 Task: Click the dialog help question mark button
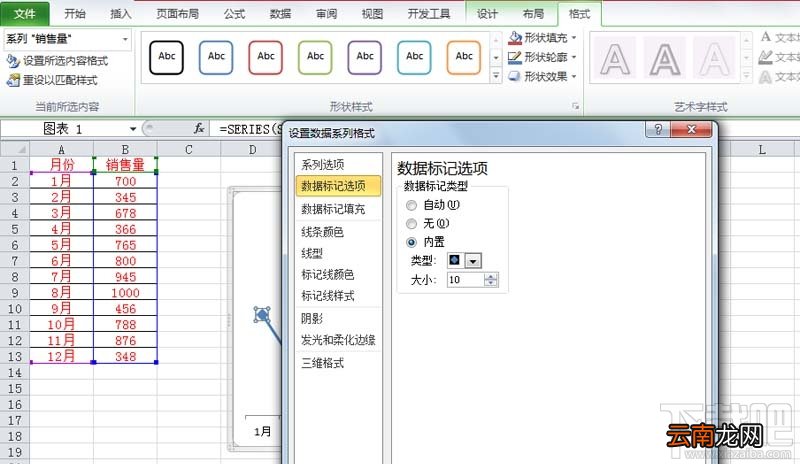tap(658, 129)
